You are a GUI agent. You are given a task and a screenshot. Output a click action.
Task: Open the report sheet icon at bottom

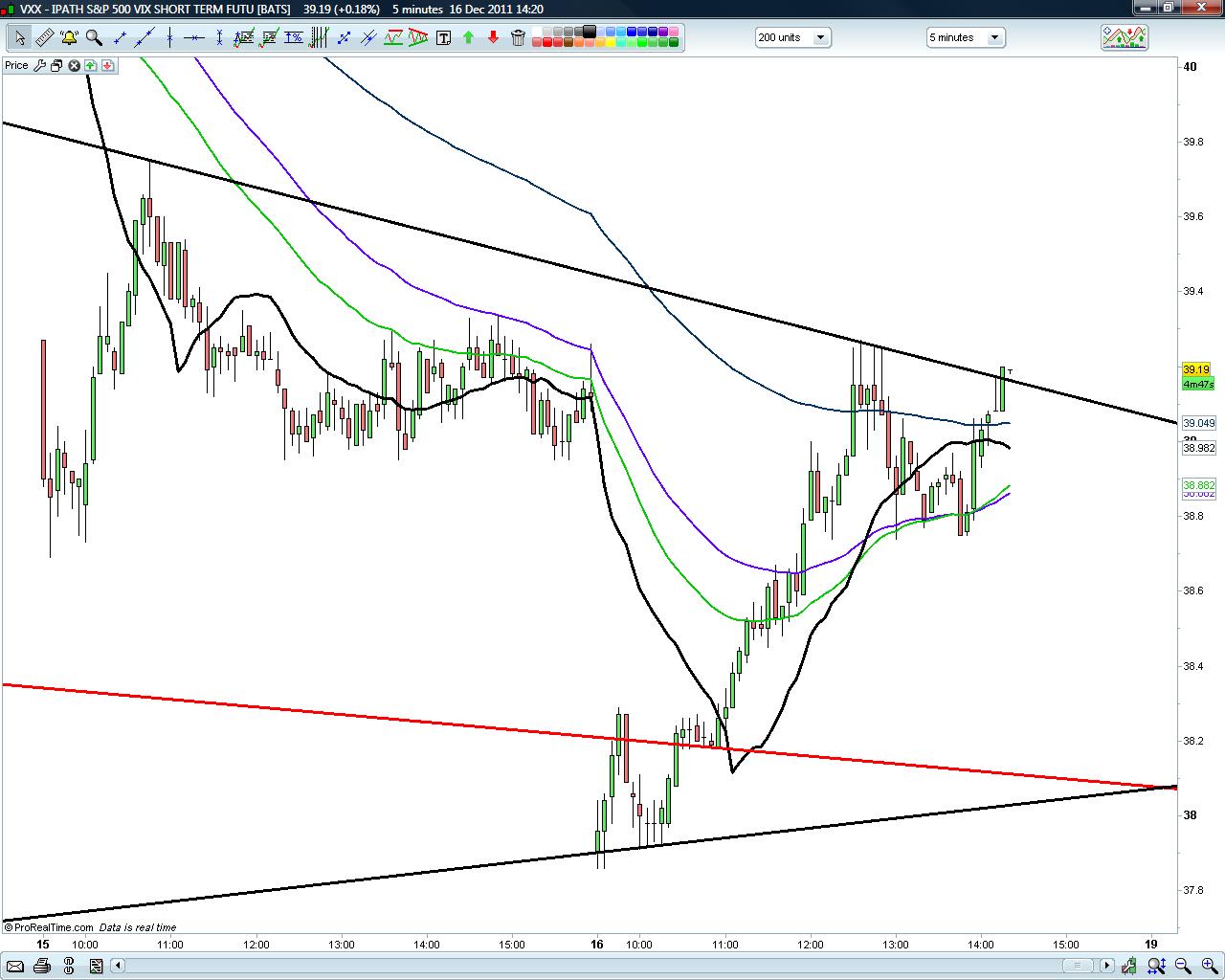pyautogui.click(x=96, y=966)
